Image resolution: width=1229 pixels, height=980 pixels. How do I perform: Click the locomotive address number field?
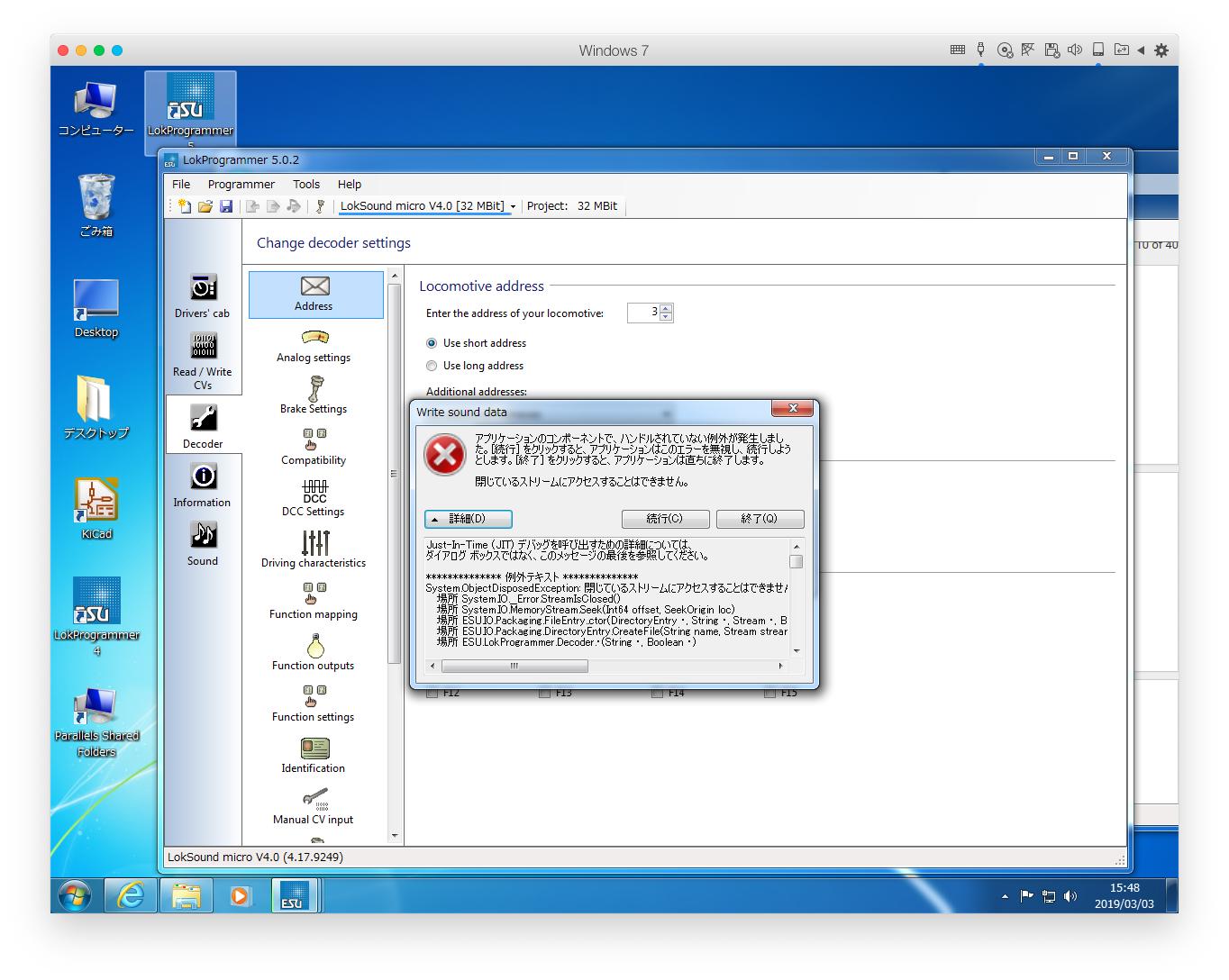tap(643, 313)
